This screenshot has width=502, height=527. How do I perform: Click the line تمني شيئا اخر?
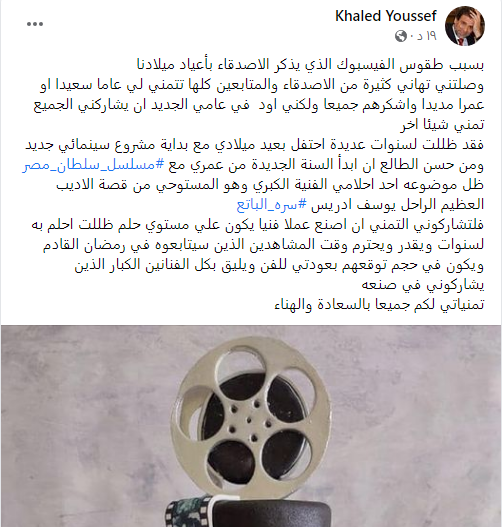442,125
